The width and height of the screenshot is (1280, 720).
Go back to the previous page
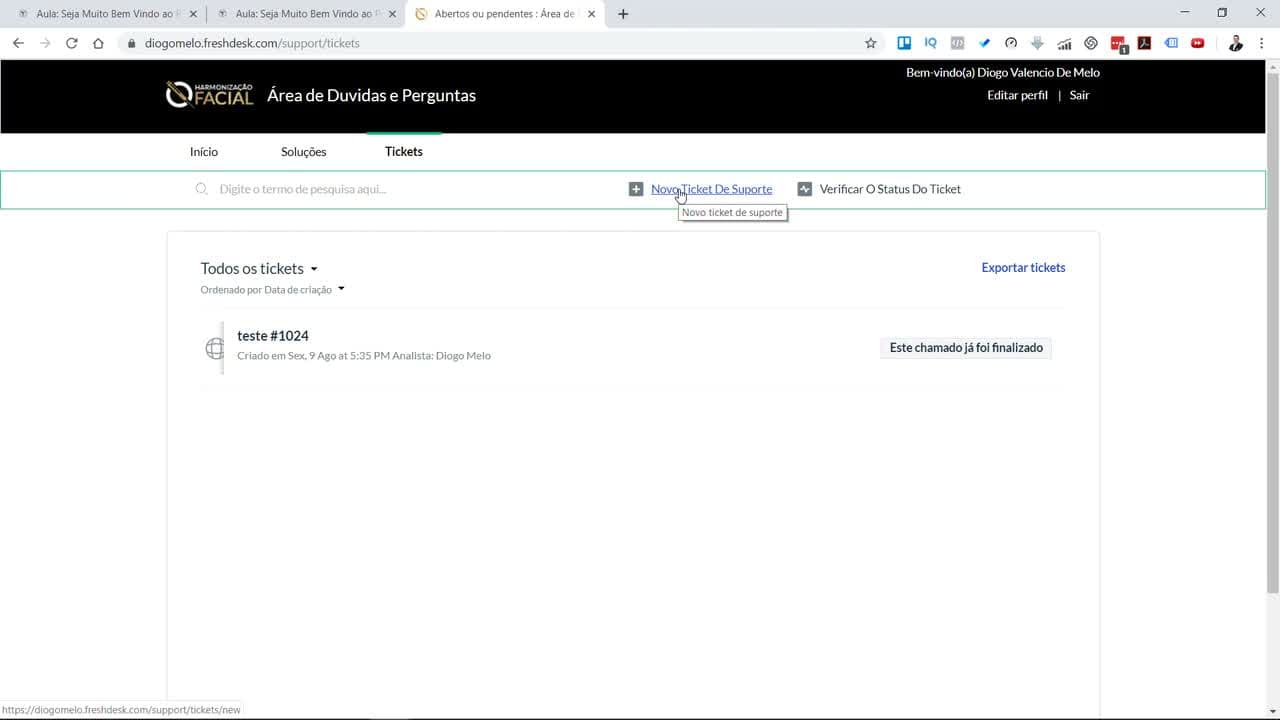(x=18, y=43)
